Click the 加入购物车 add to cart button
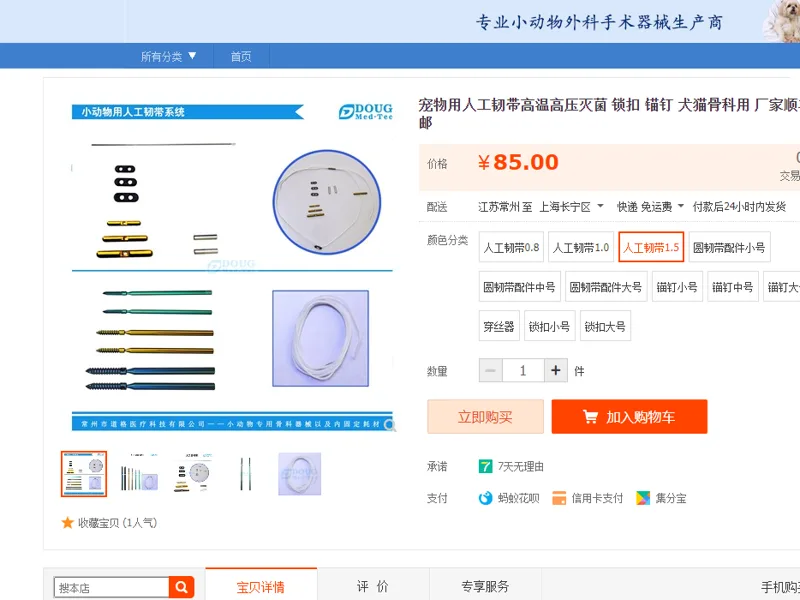The width and height of the screenshot is (800, 600). click(629, 417)
